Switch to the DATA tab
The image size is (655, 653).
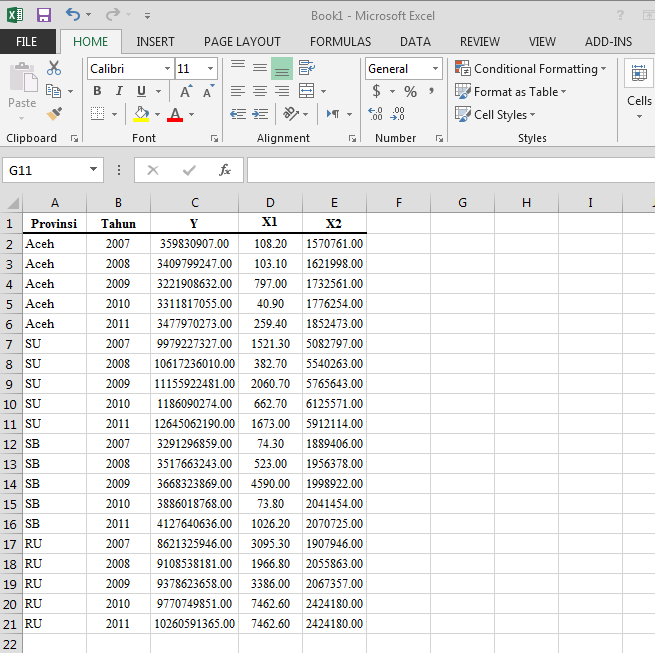415,42
